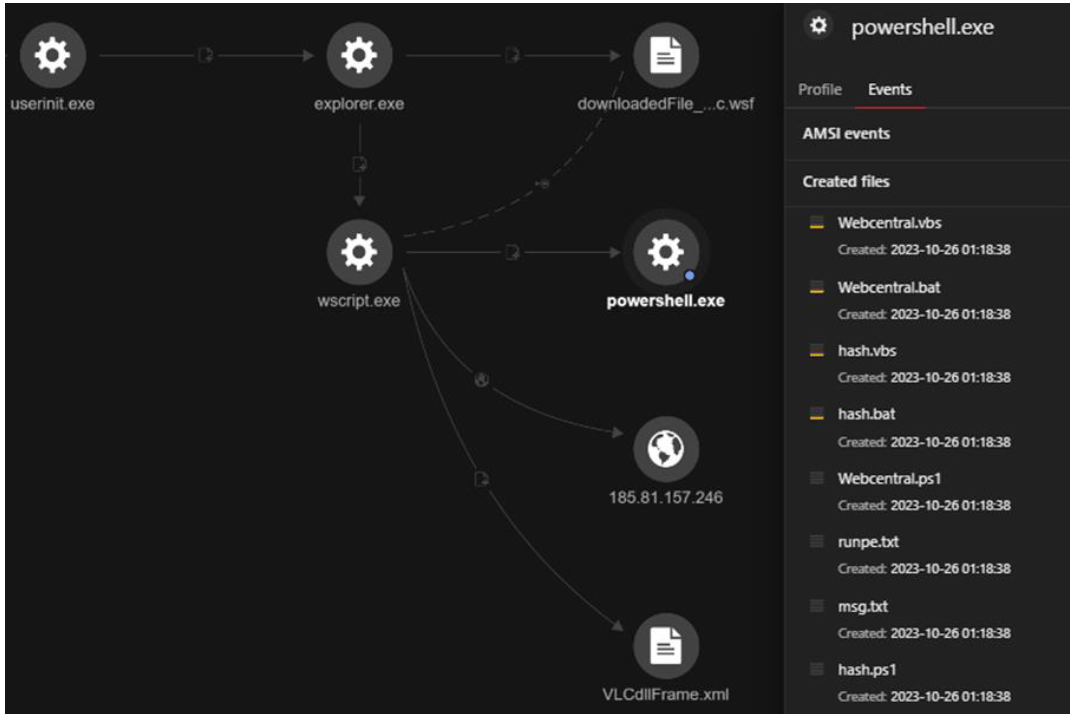Click the icon next to runpe.txt
Screen dimensions: 1077x718
coord(817,542)
